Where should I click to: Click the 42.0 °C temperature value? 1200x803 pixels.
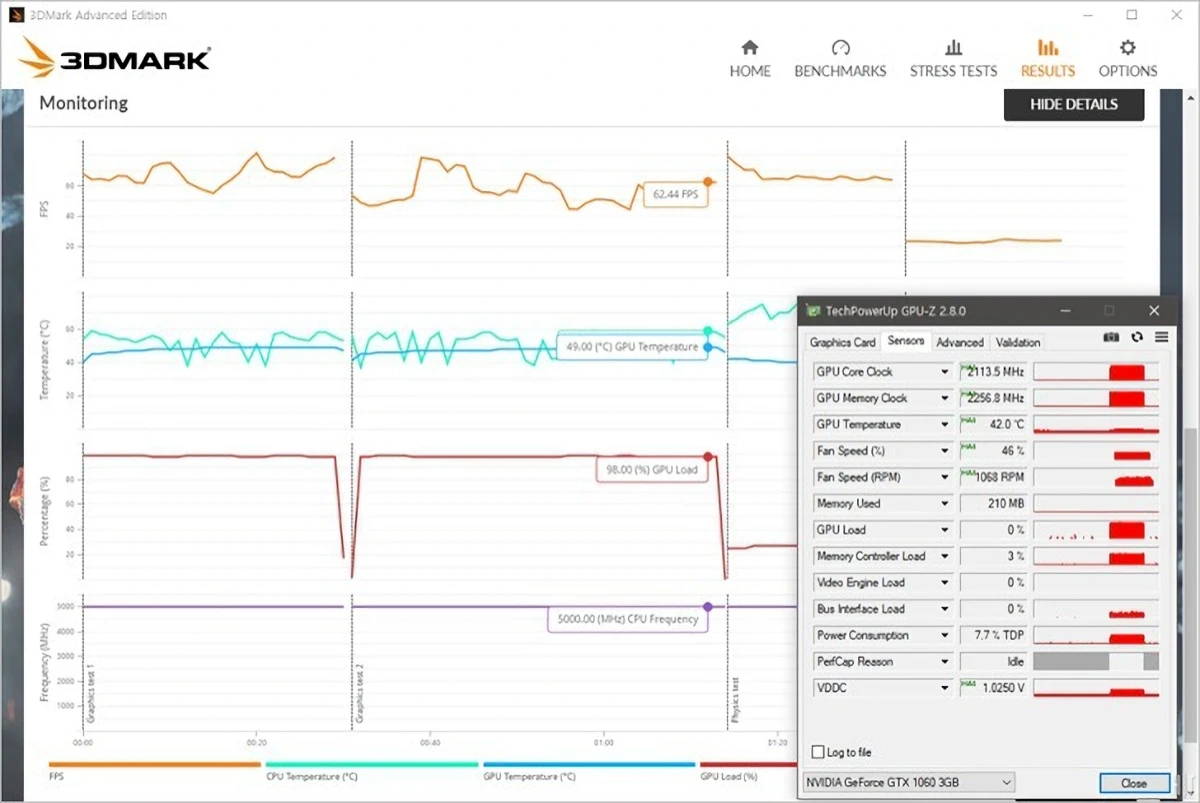(x=993, y=424)
